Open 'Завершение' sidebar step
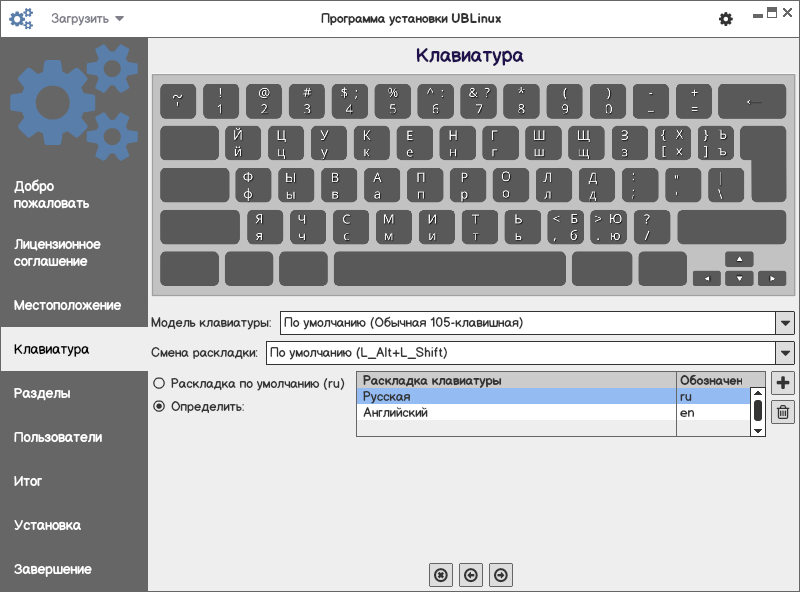 click(x=74, y=569)
